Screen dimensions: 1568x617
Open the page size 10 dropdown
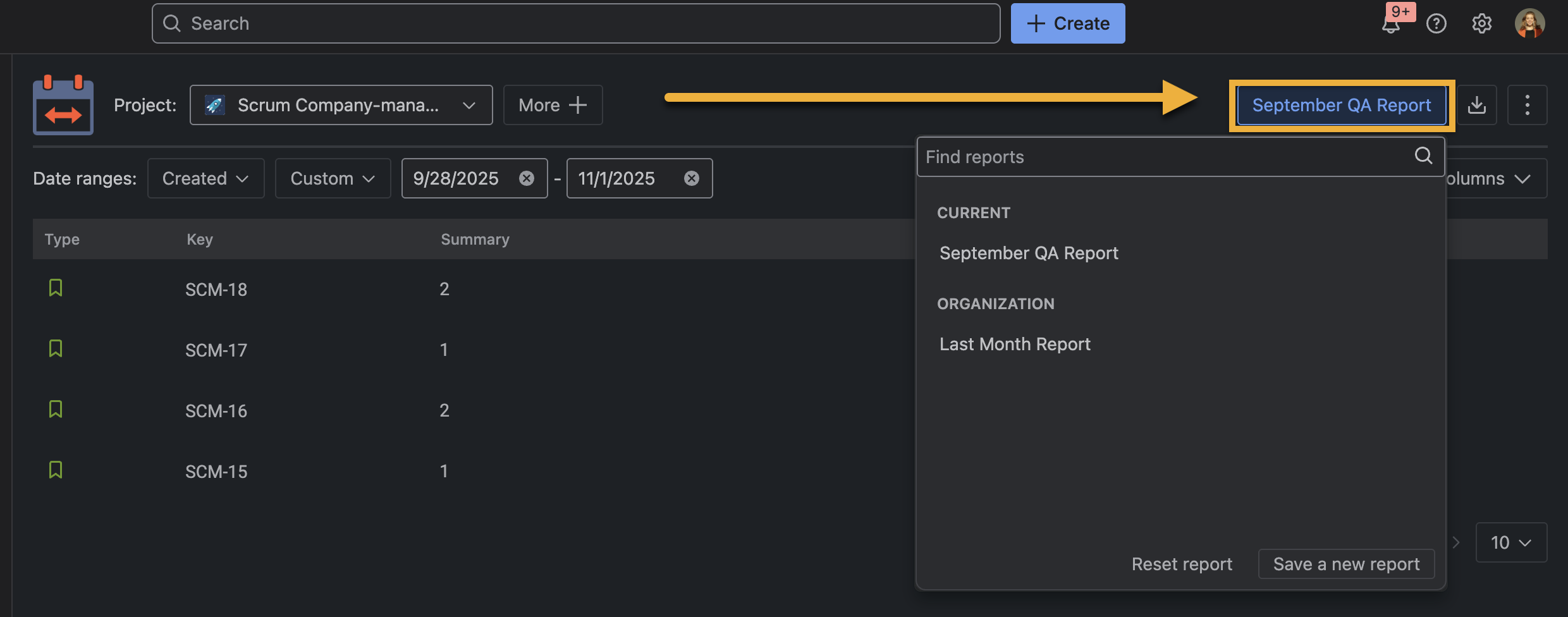click(1510, 542)
